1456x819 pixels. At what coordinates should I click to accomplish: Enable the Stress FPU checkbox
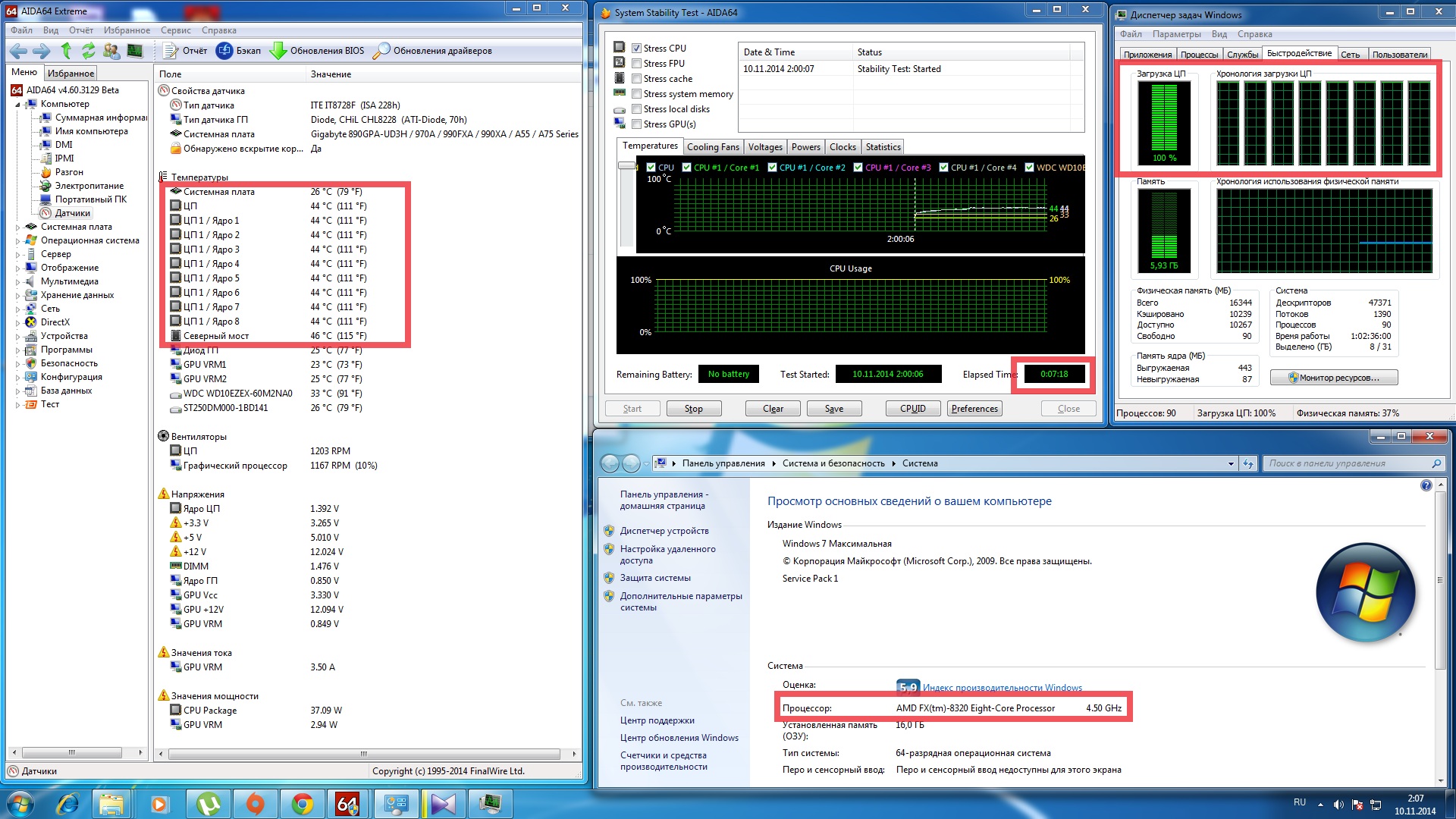[x=637, y=64]
